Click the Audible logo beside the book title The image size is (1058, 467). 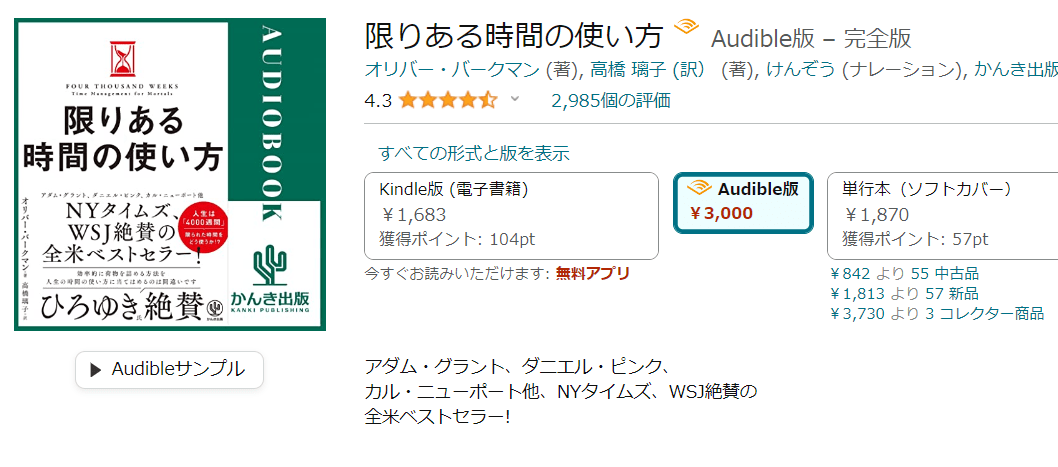click(x=686, y=28)
